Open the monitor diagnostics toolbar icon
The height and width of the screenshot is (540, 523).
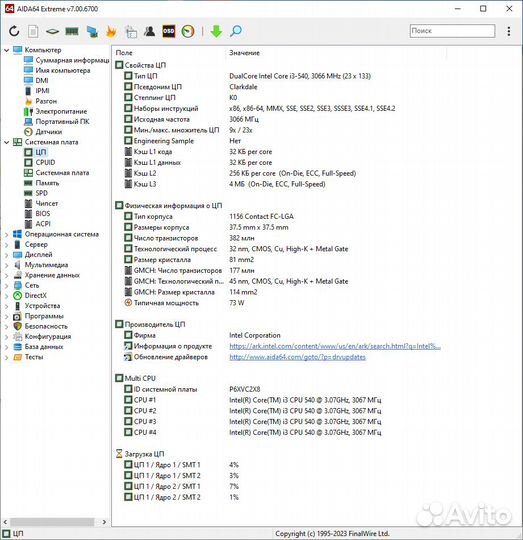pos(92,31)
